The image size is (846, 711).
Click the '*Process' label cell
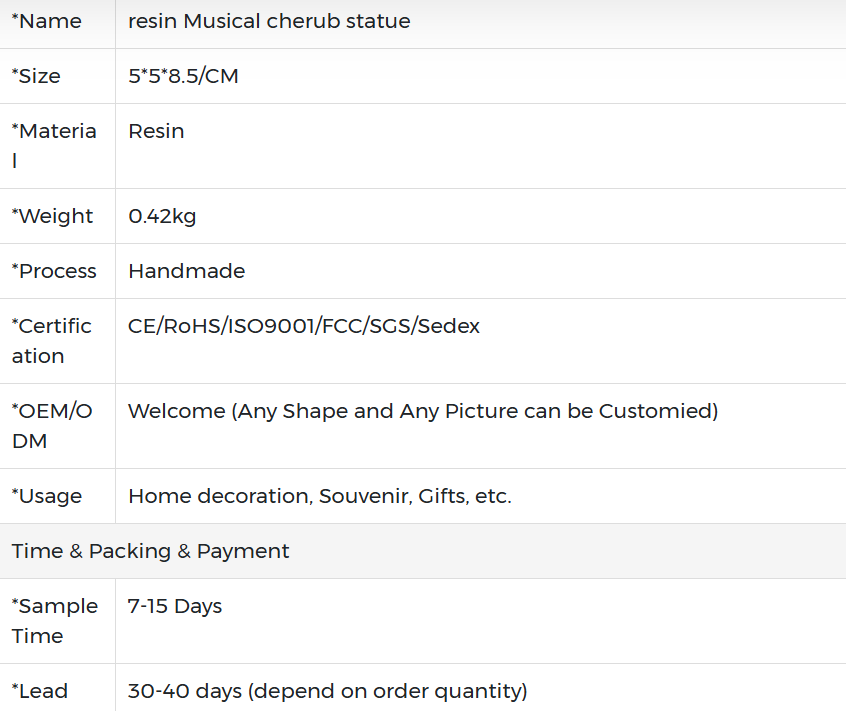(x=54, y=271)
